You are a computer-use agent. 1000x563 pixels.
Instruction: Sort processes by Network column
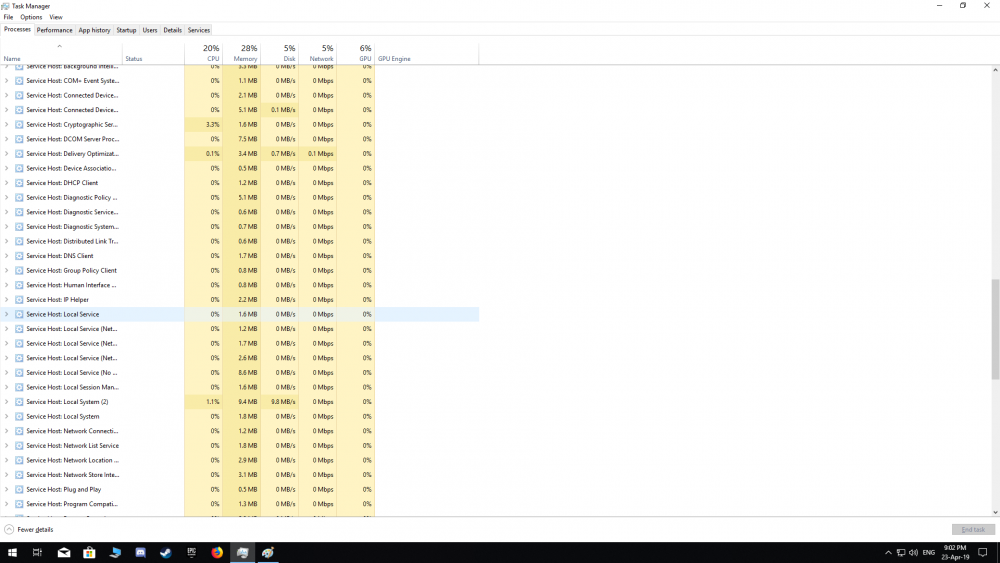pos(318,53)
